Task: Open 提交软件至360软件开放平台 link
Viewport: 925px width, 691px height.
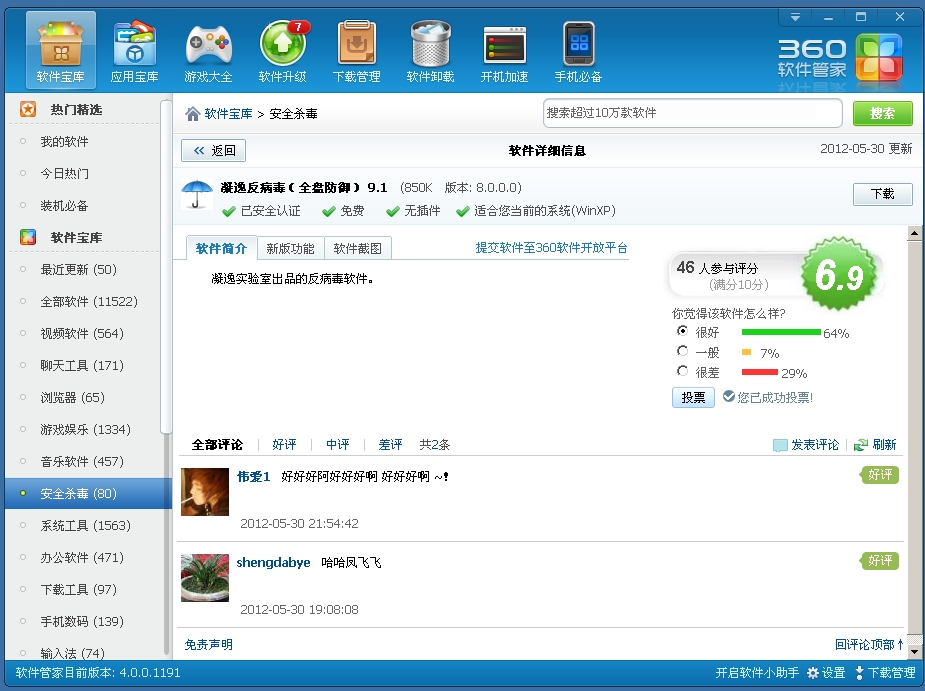Action: pos(552,248)
